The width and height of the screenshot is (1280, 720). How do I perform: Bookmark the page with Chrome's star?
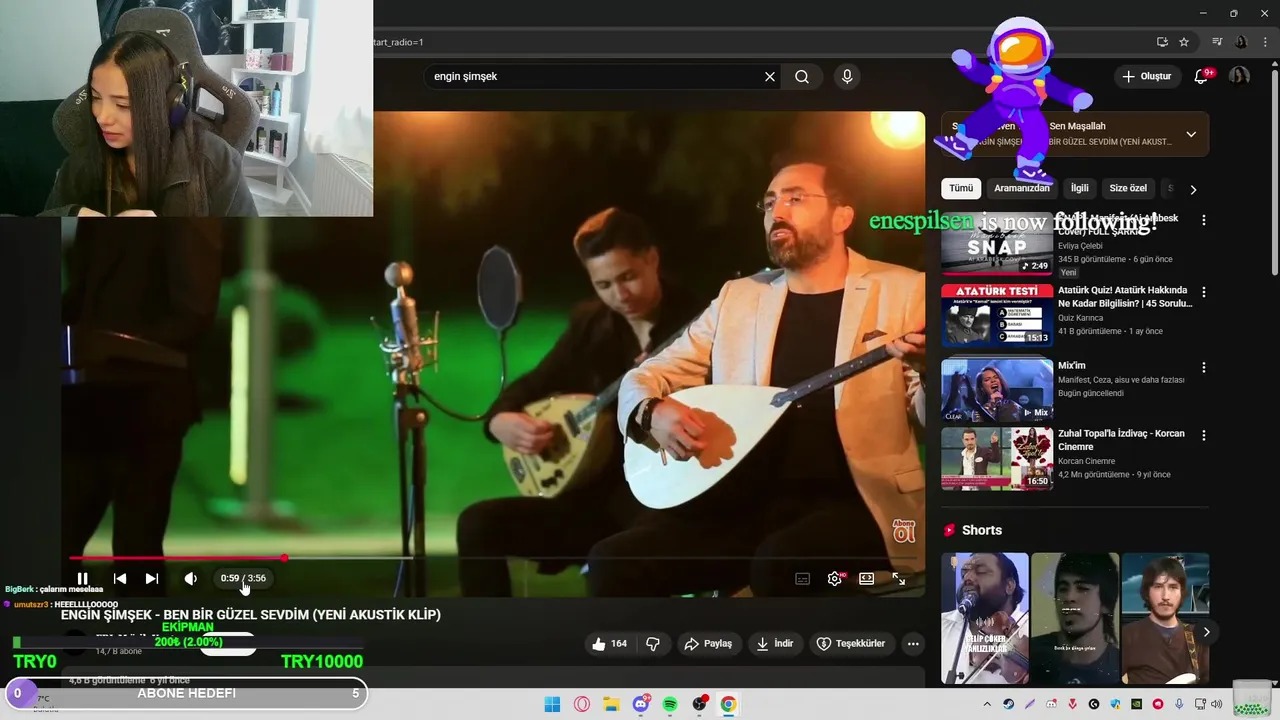1184,42
